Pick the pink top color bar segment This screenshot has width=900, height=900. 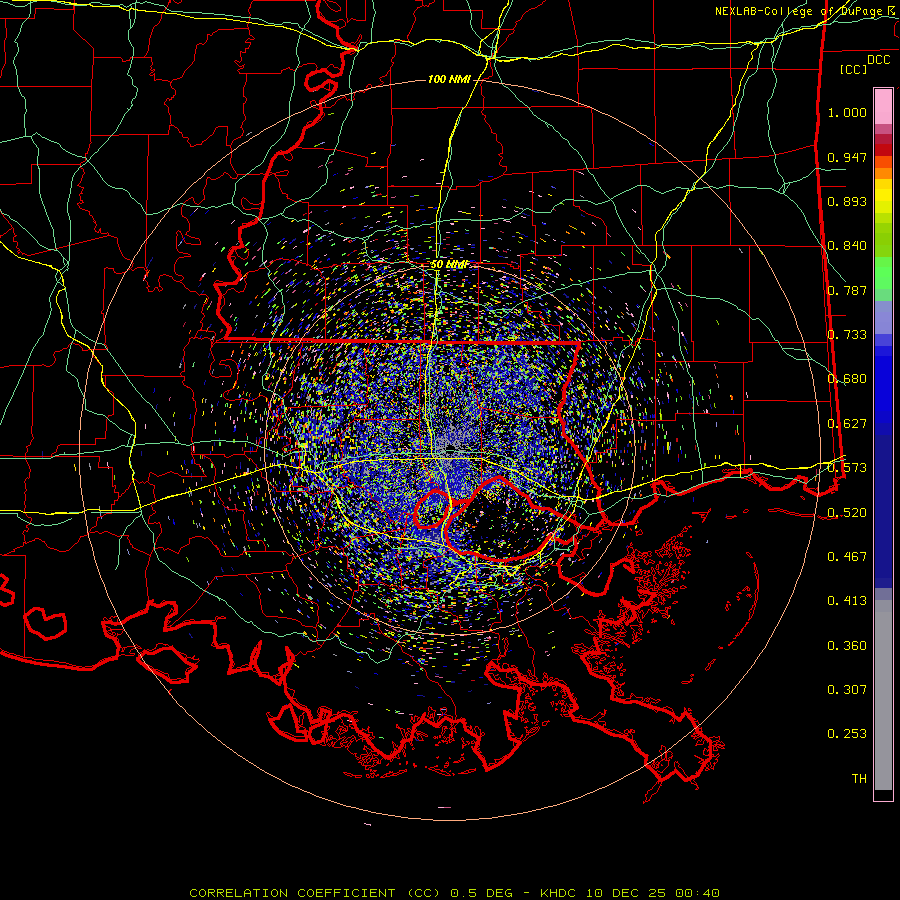coord(883,106)
